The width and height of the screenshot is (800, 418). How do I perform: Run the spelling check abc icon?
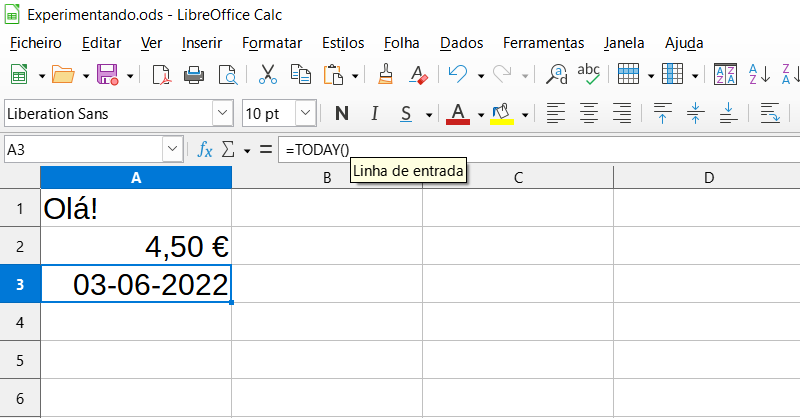point(588,75)
